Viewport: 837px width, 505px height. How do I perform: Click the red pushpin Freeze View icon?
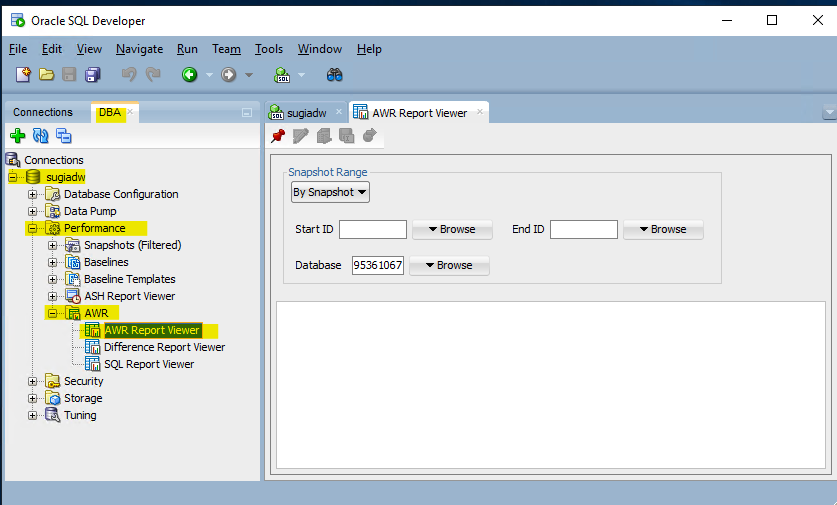(278, 136)
